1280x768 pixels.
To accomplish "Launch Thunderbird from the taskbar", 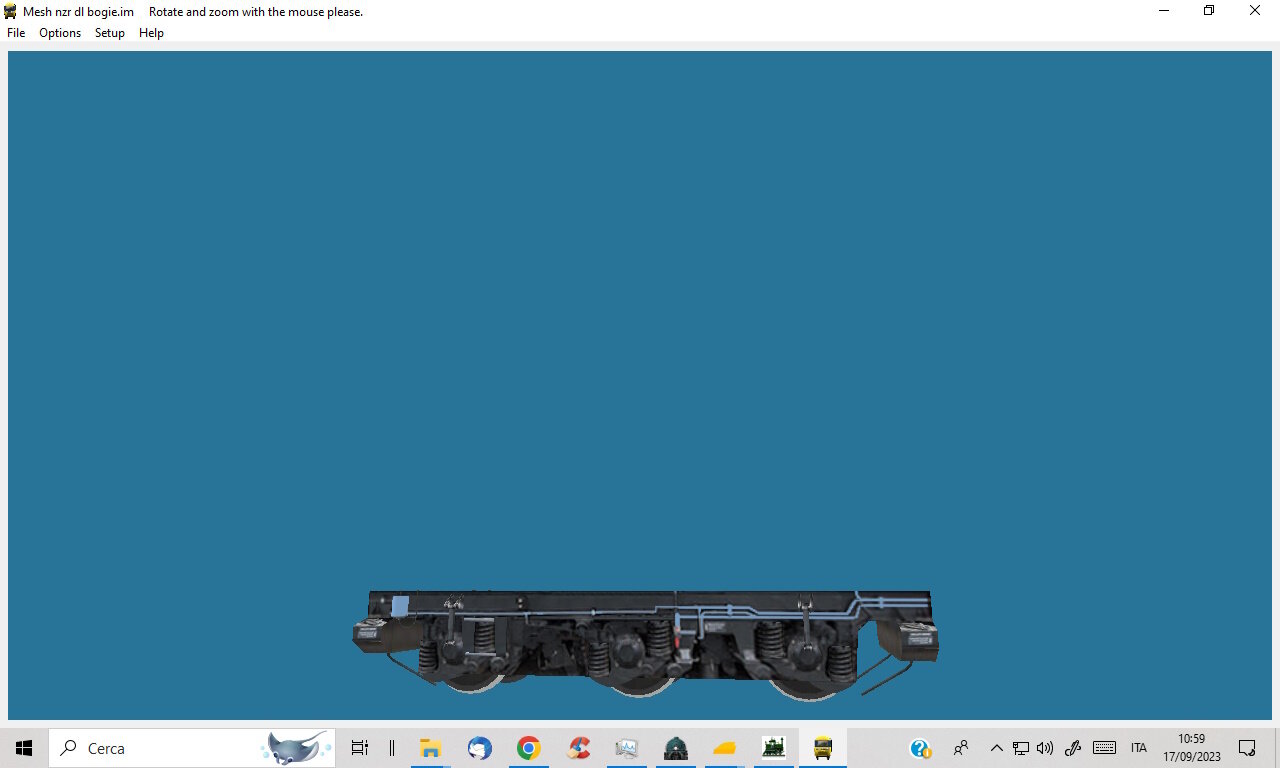I will pyautogui.click(x=480, y=748).
